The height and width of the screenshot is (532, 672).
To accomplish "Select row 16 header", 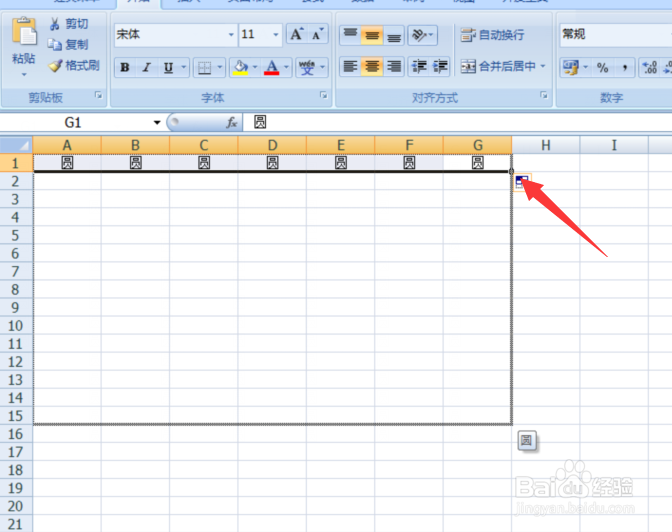I will pyautogui.click(x=16, y=434).
